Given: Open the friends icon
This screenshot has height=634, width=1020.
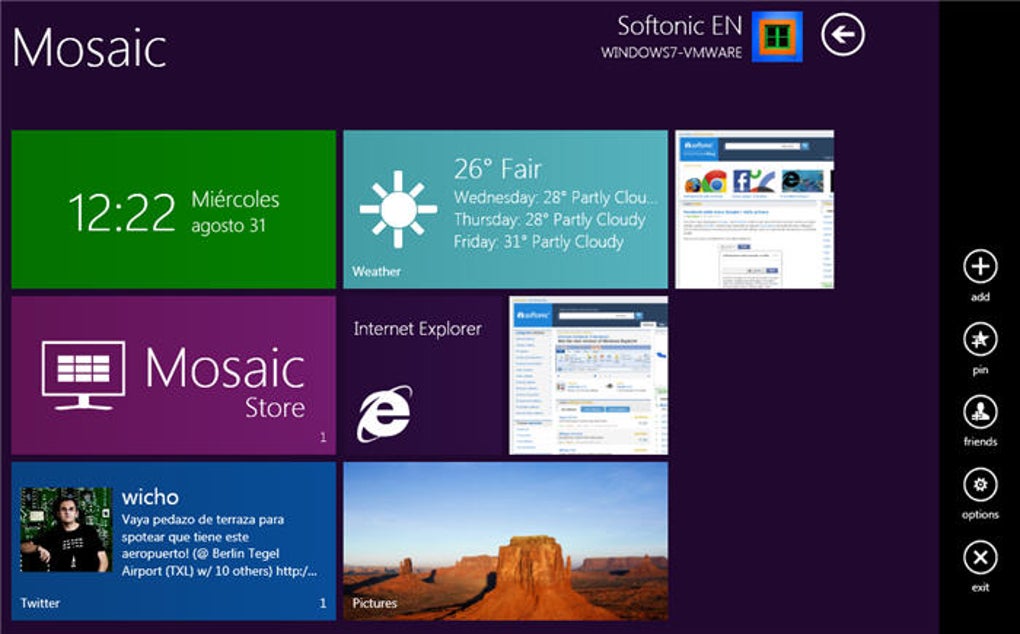Looking at the screenshot, I should click(x=980, y=412).
